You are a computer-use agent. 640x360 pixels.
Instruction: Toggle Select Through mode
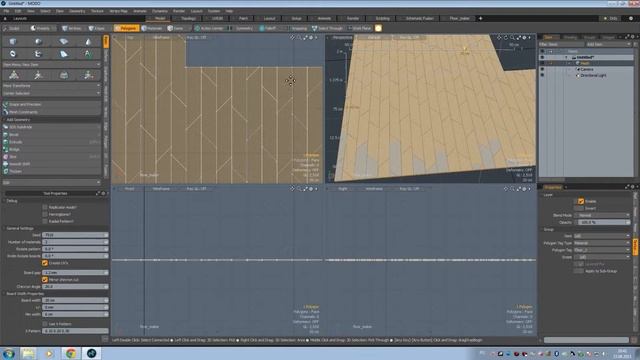(x=327, y=28)
